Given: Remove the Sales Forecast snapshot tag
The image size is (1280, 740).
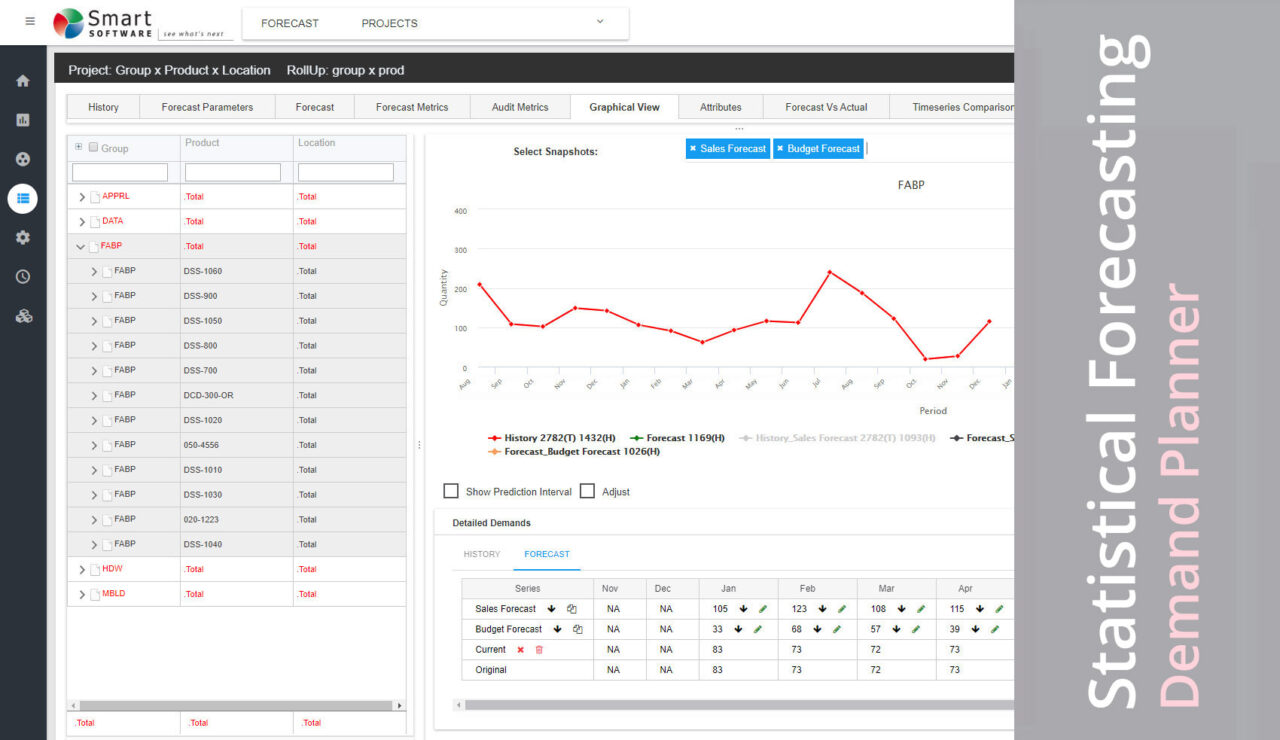Looking at the screenshot, I should point(692,149).
